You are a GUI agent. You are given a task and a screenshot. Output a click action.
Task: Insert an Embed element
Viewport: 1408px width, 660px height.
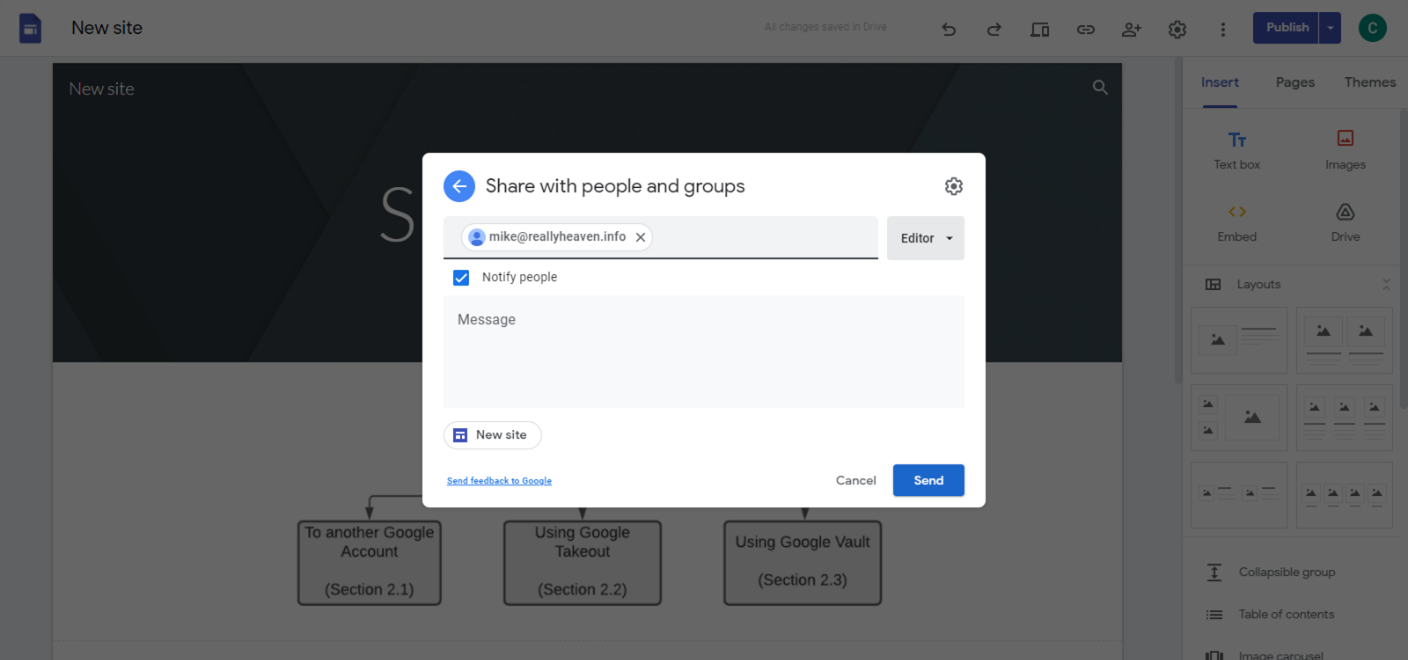pos(1237,222)
